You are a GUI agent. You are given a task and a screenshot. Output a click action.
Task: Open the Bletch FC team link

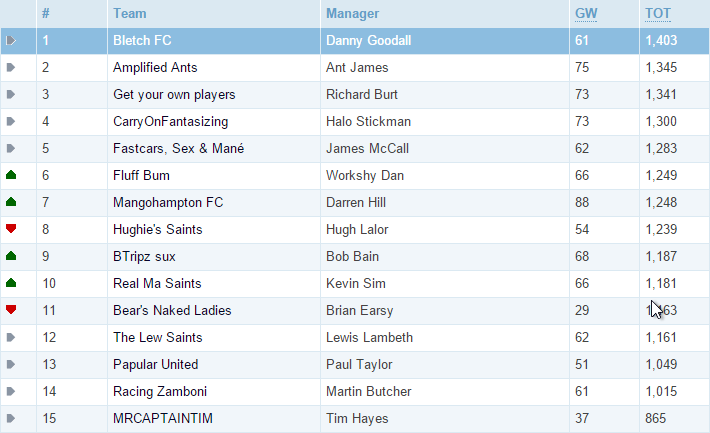pos(142,40)
